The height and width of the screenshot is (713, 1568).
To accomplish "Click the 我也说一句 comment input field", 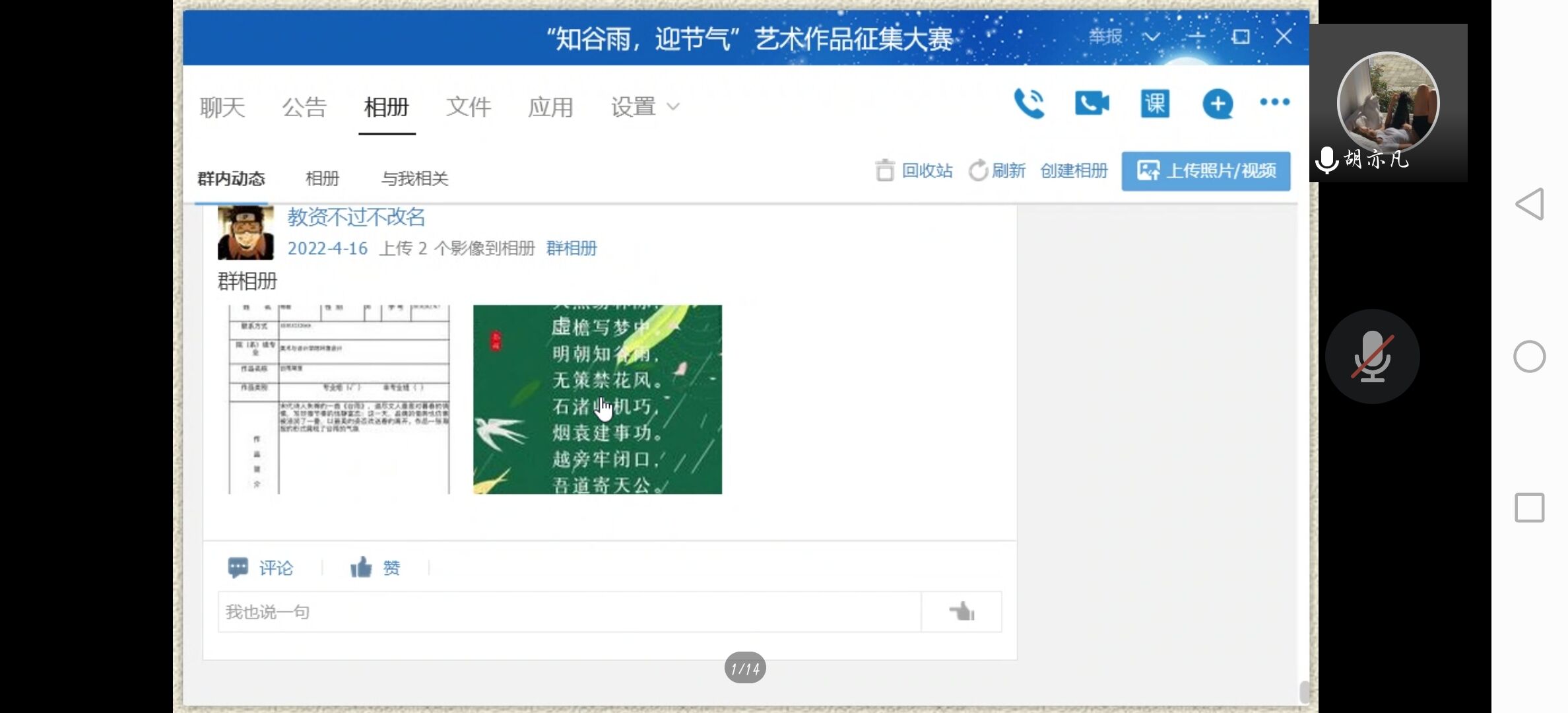I will tap(569, 612).
